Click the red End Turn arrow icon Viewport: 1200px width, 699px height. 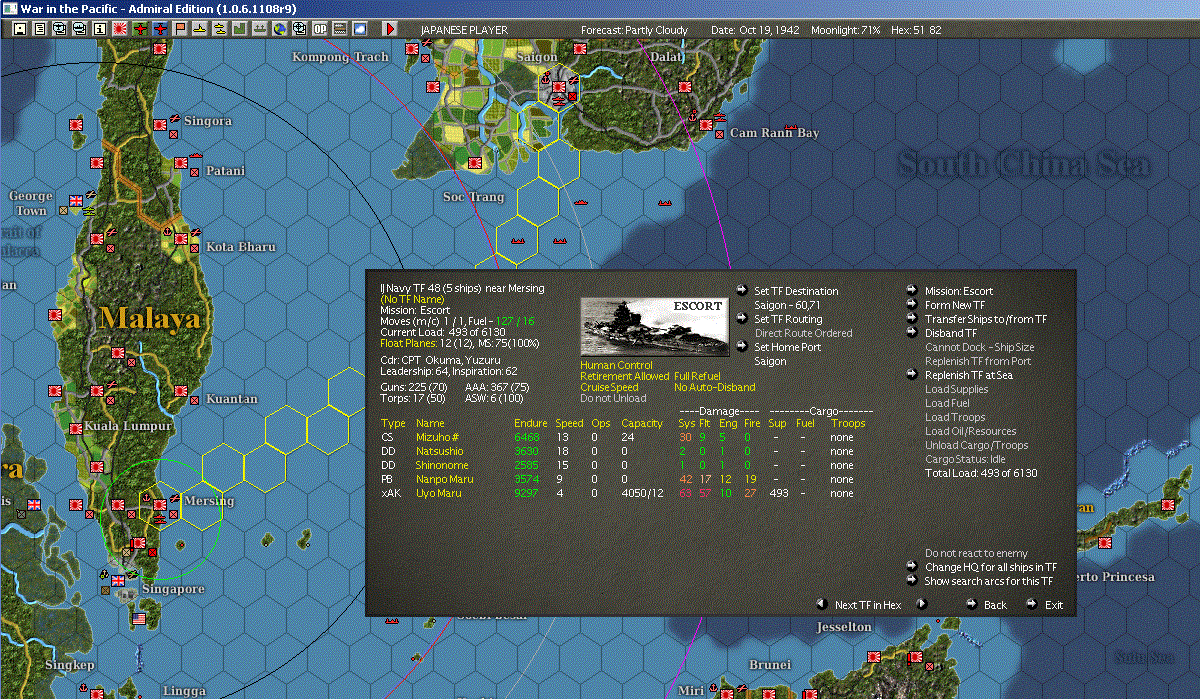(390, 29)
